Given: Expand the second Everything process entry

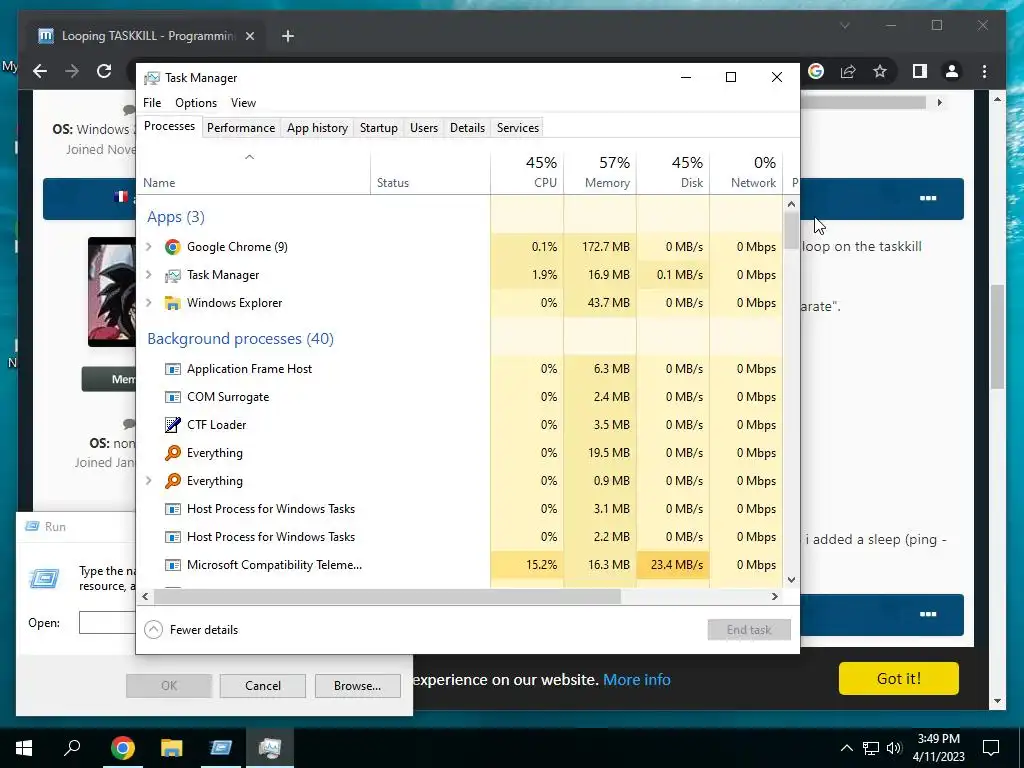Looking at the screenshot, I should tap(149, 481).
